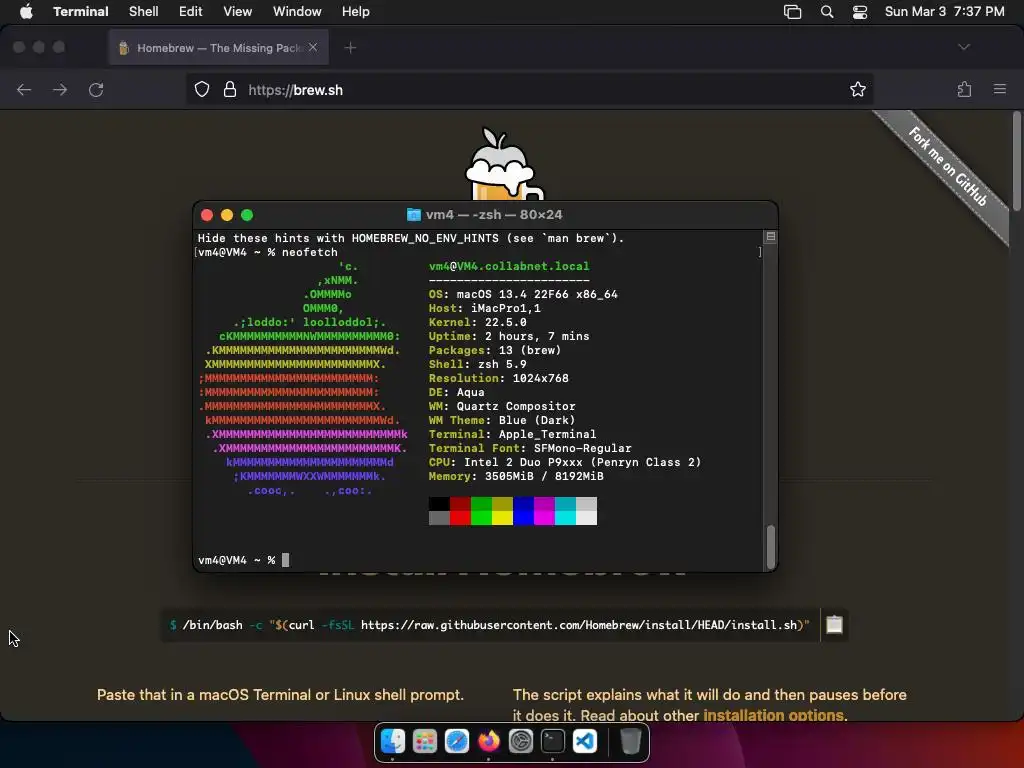This screenshot has height=768, width=1024.
Task: Click the date and time in menu bar
Action: (x=944, y=12)
